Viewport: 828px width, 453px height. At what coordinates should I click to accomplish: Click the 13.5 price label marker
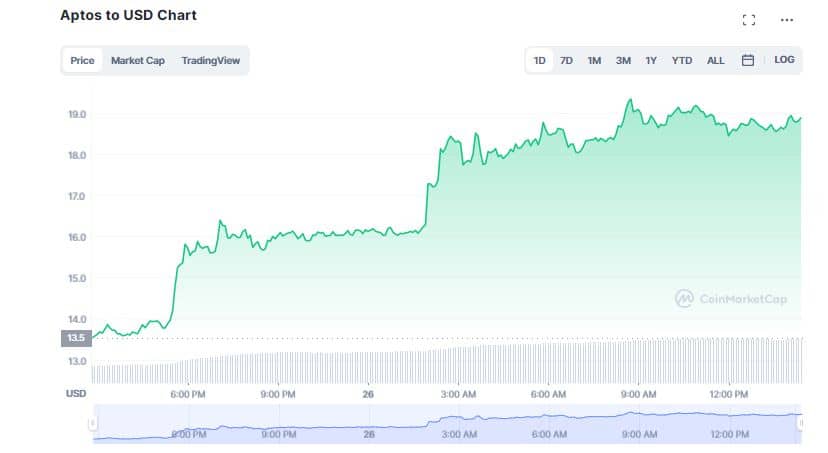76,338
